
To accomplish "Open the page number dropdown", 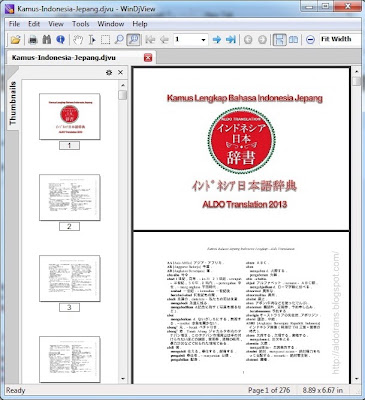I will [203, 40].
